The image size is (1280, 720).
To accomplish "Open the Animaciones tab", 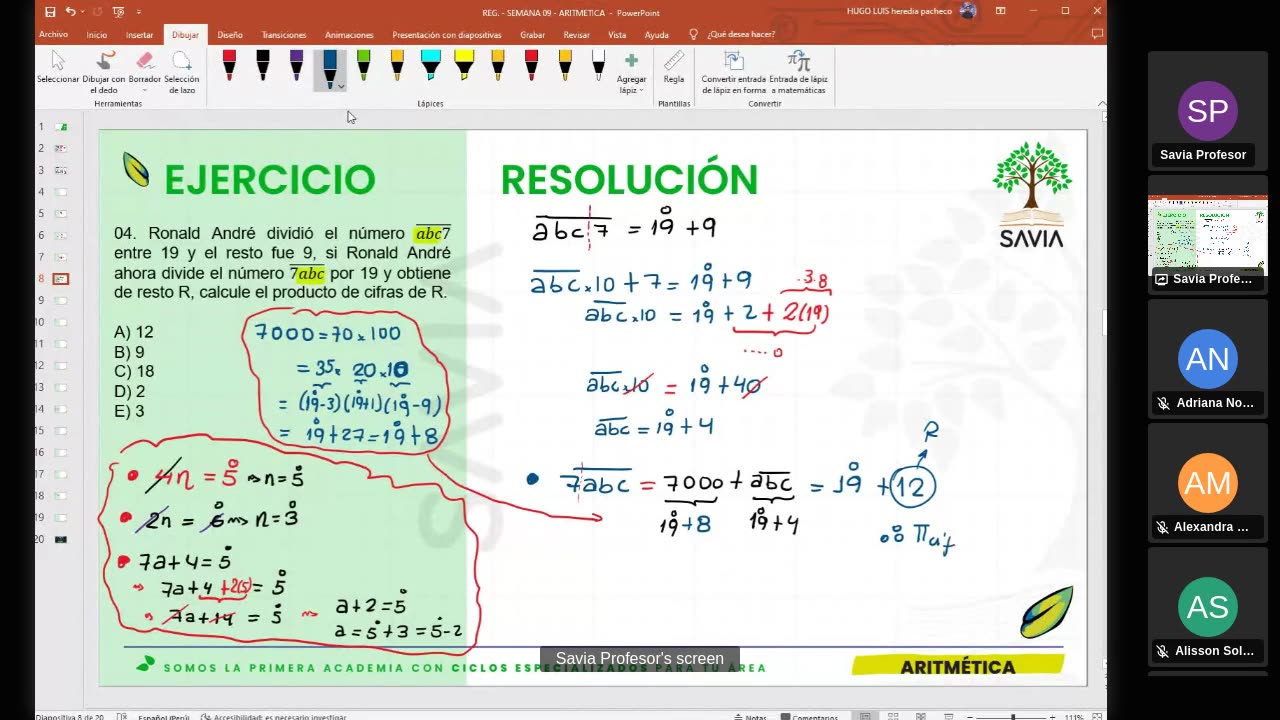I will pos(349,34).
